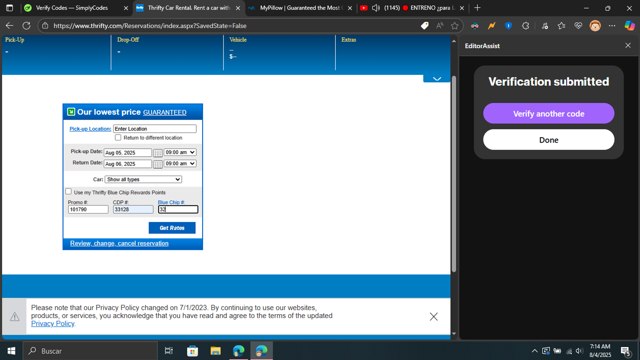Go back using browser back arrow

9,26
